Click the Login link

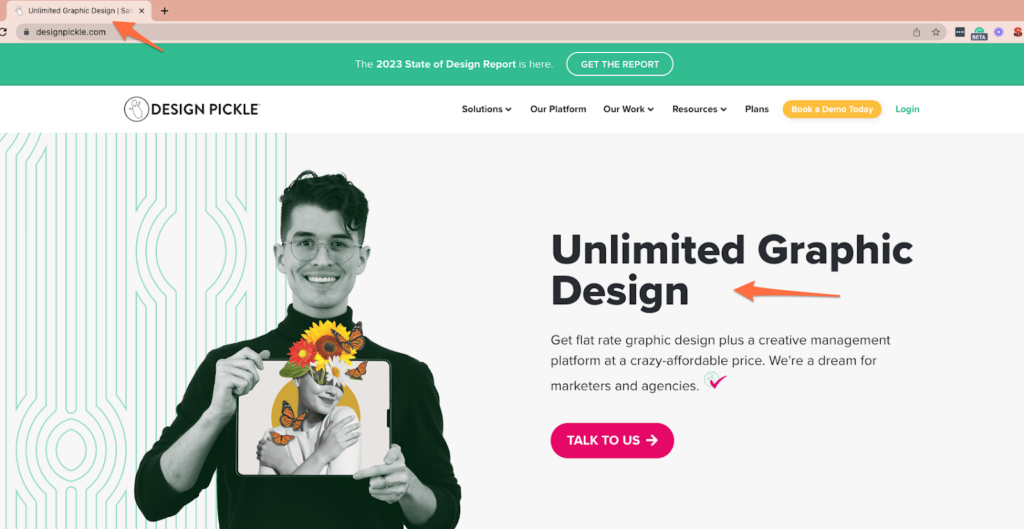pos(907,109)
